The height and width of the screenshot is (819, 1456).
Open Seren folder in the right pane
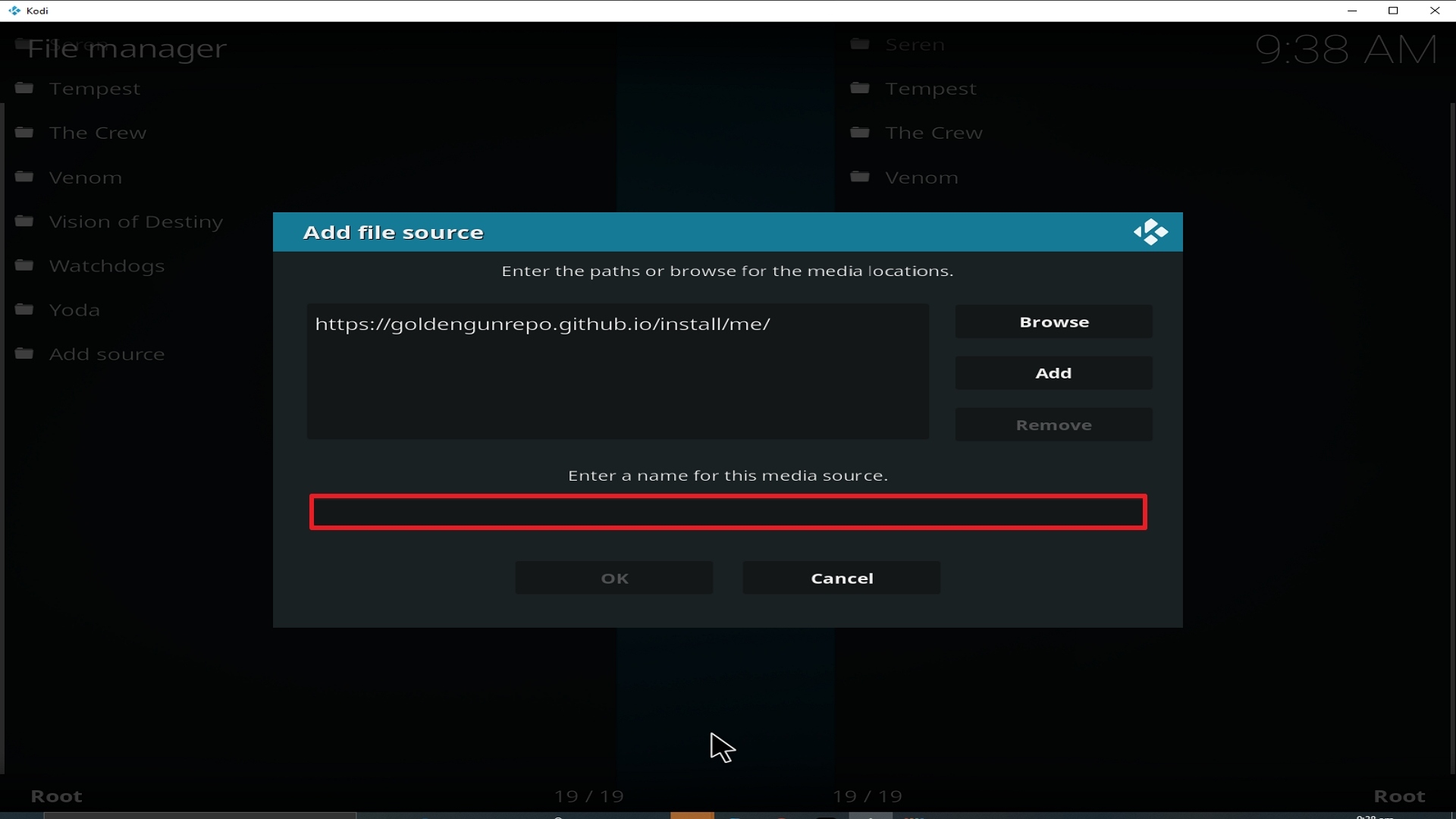click(915, 45)
